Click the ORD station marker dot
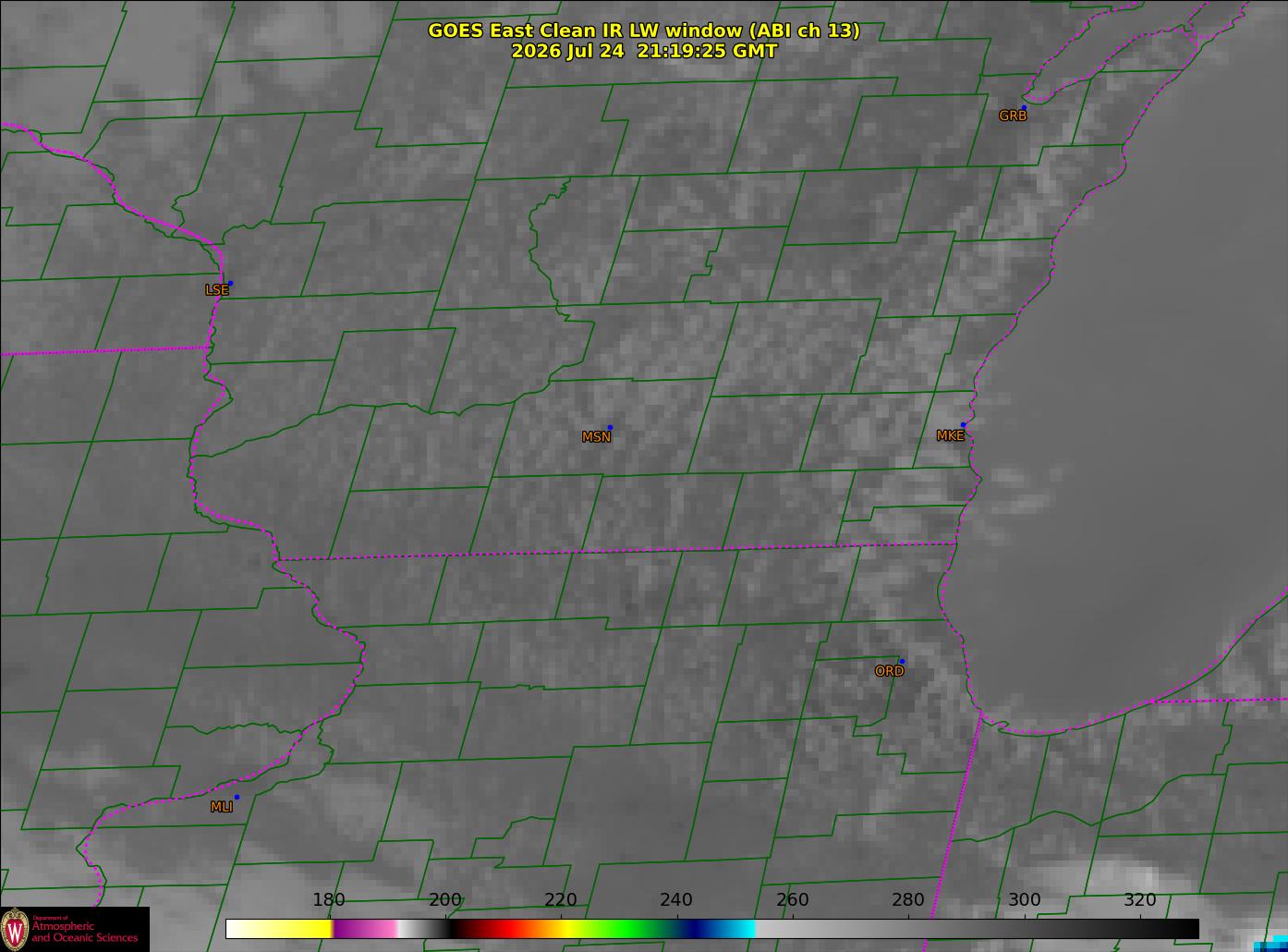This screenshot has height=952, width=1288. (x=902, y=662)
